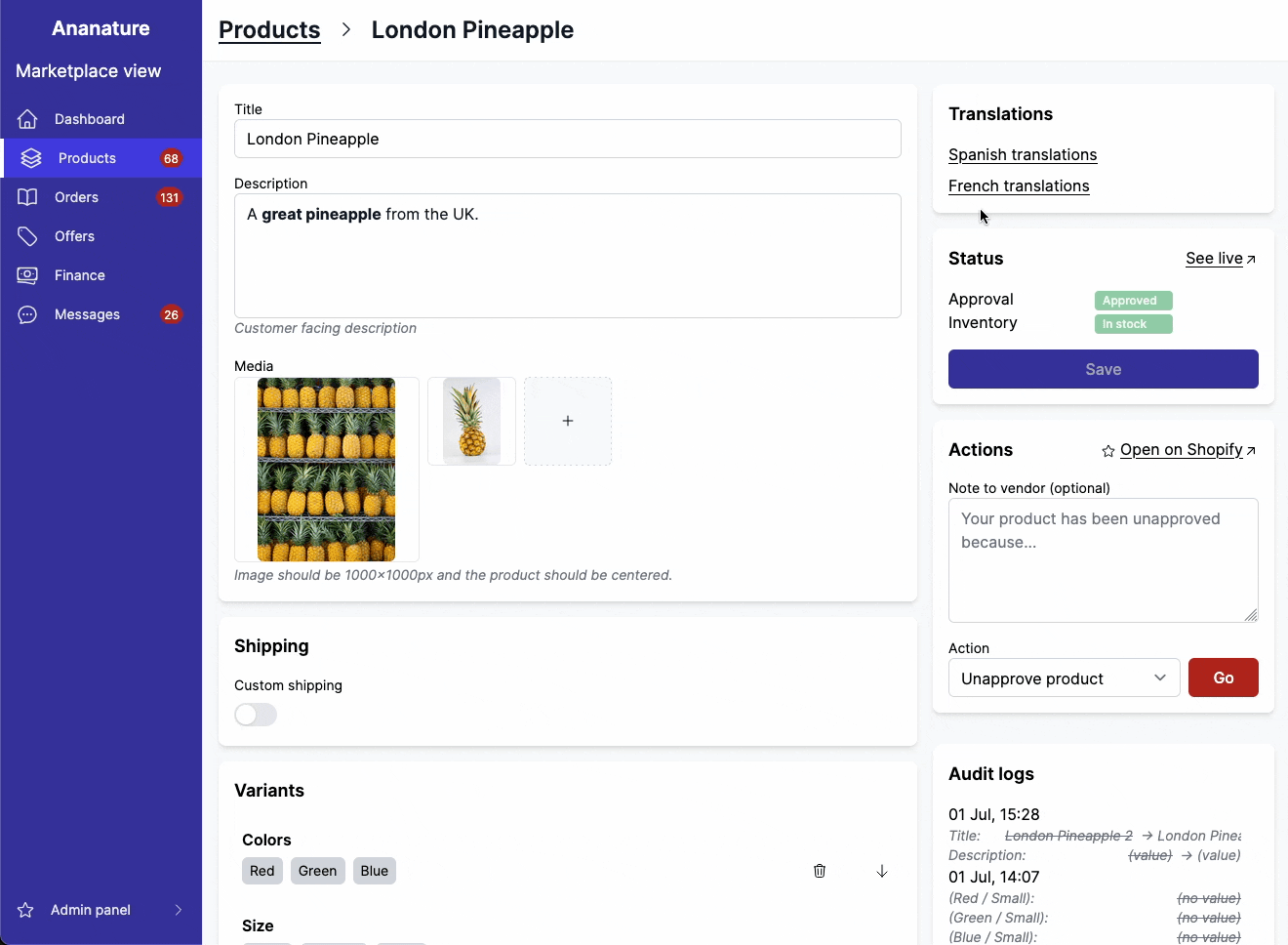Click the Save button
This screenshot has width=1288, height=945.
(x=1103, y=369)
